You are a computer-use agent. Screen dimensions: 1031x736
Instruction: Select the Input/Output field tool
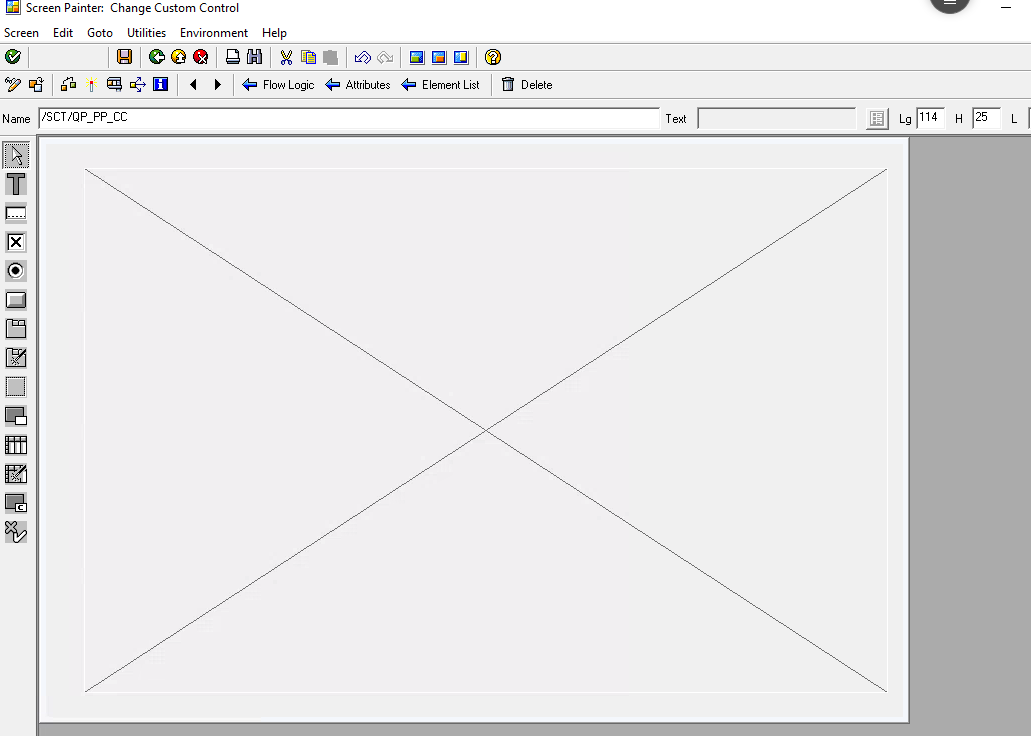[16, 212]
